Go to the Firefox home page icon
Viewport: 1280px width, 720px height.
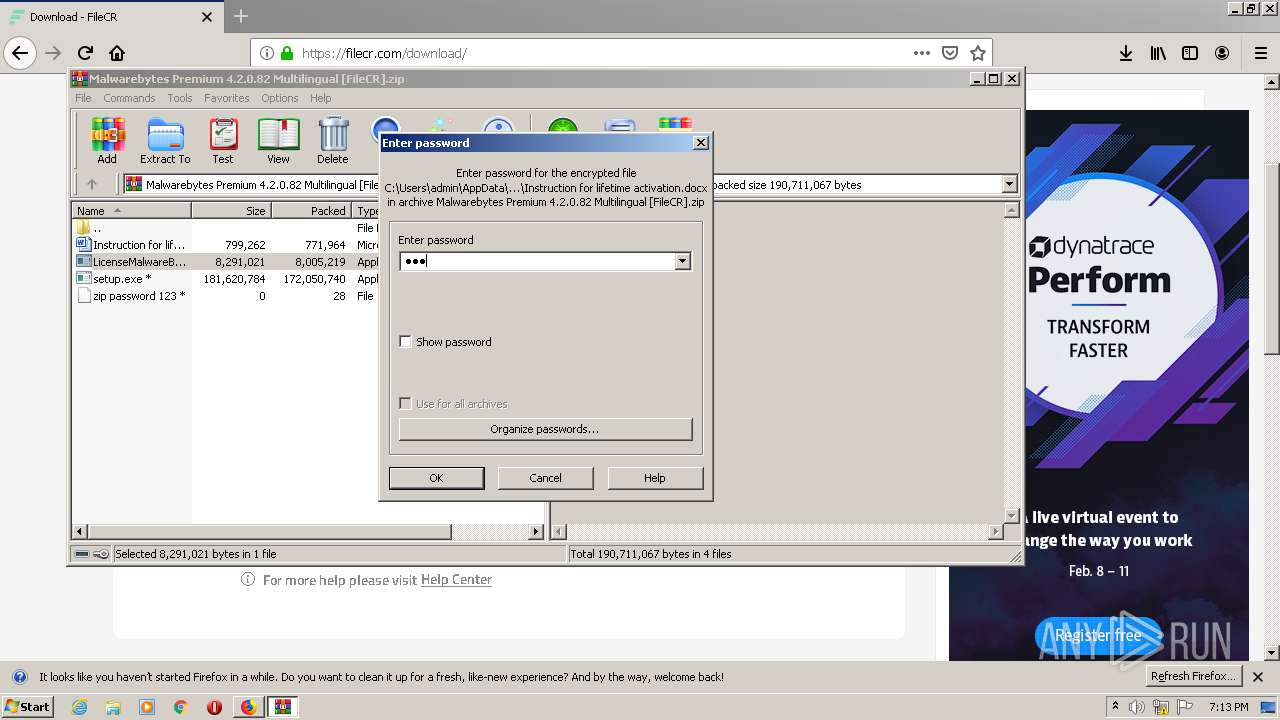coord(117,53)
